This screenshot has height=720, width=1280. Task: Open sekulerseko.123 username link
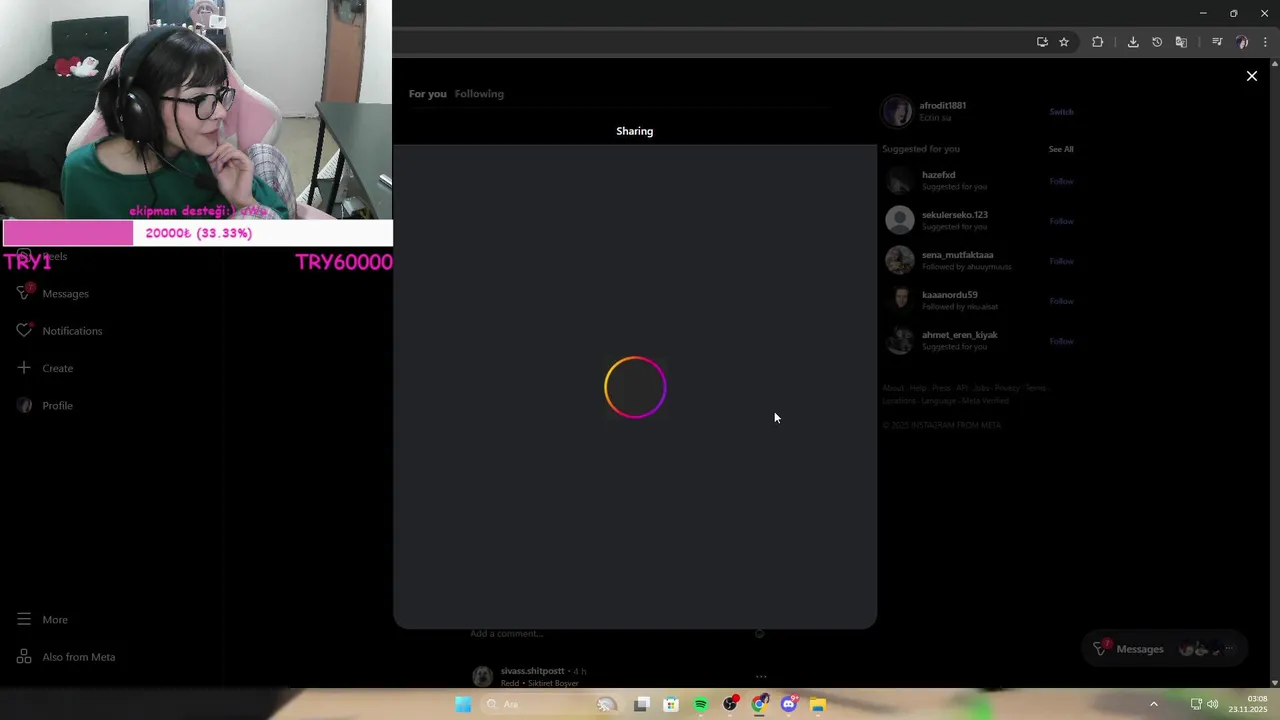[x=954, y=215]
